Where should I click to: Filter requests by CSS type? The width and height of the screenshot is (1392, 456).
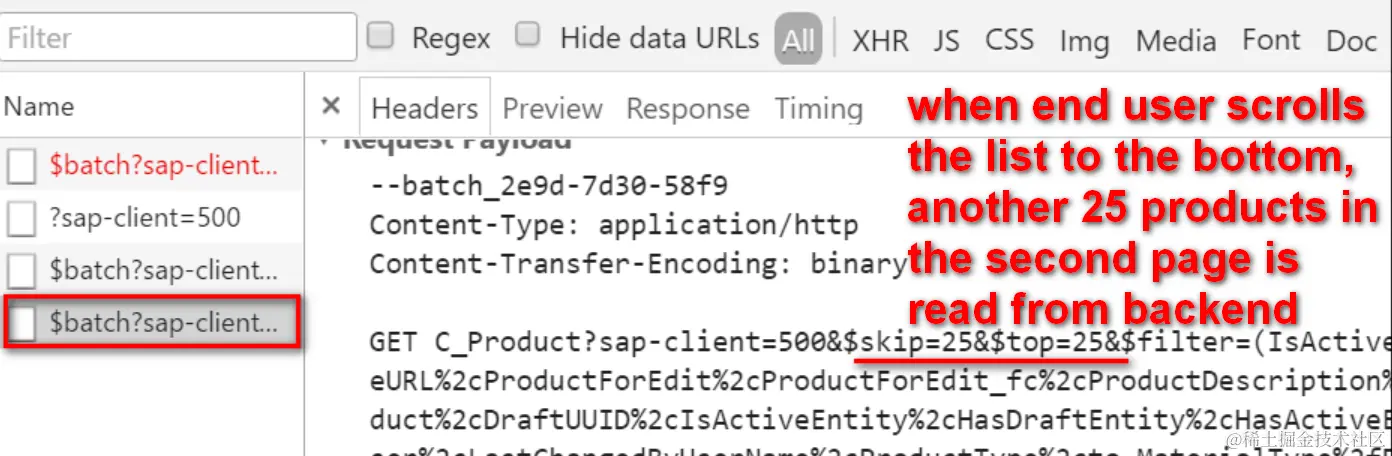[1009, 40]
